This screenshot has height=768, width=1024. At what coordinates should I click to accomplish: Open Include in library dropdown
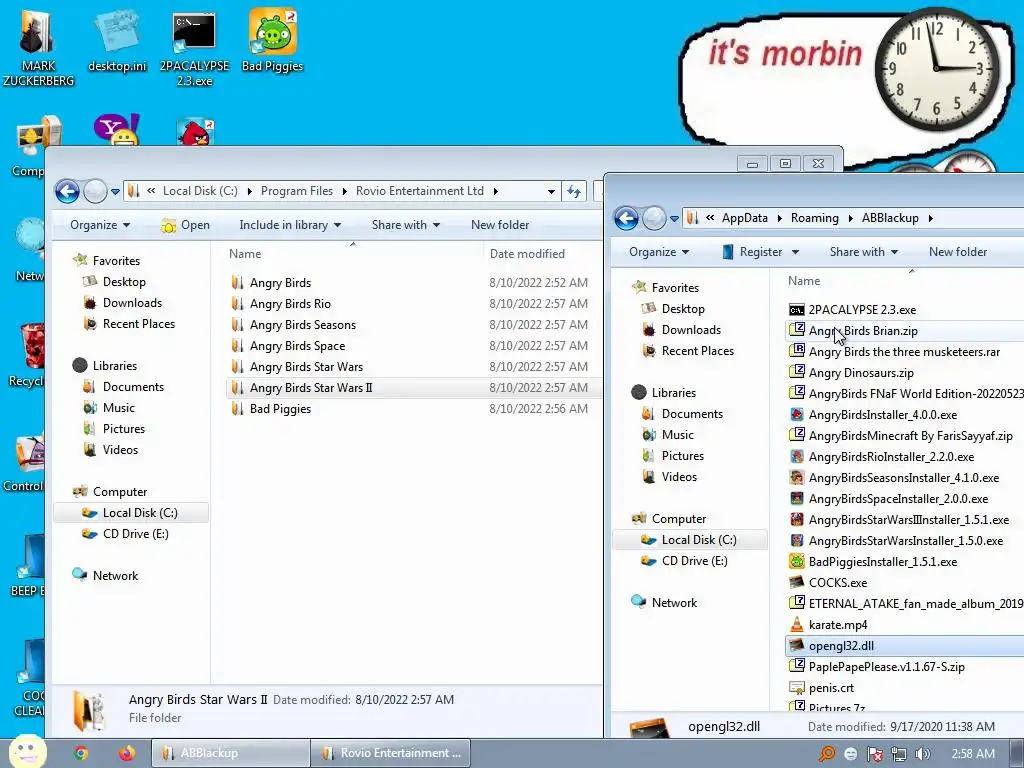coord(290,225)
